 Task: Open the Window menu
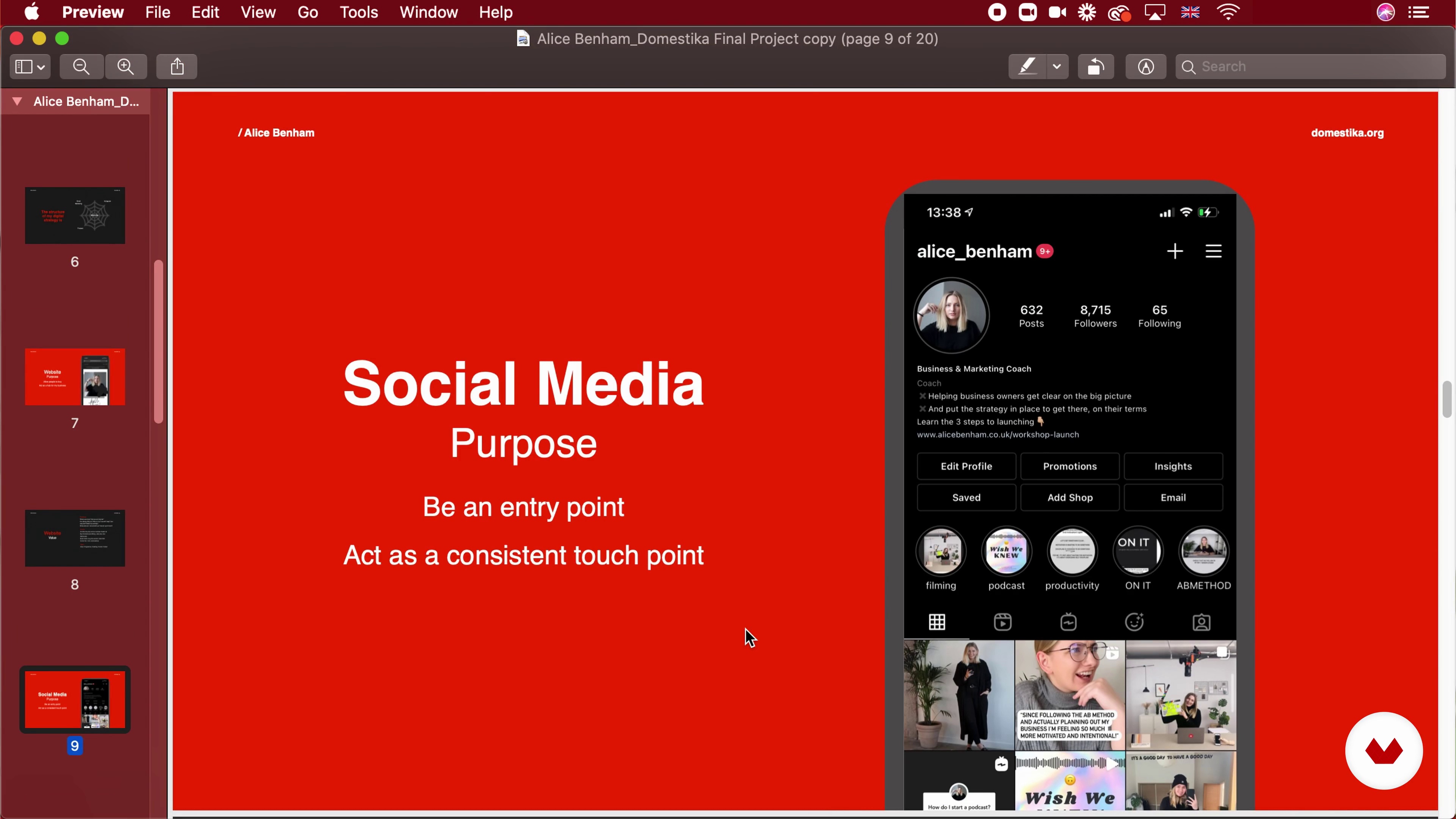pos(428,12)
